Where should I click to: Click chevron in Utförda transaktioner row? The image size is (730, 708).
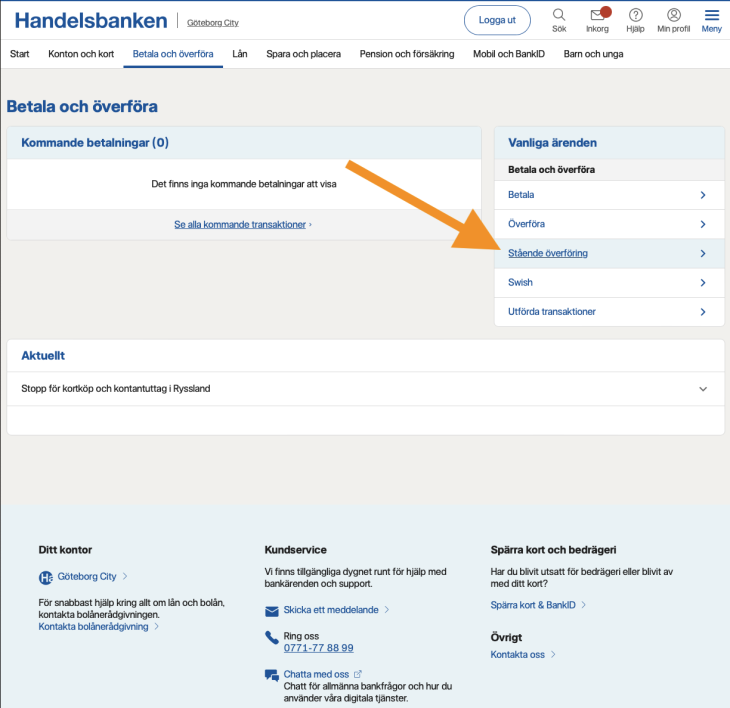click(x=703, y=312)
